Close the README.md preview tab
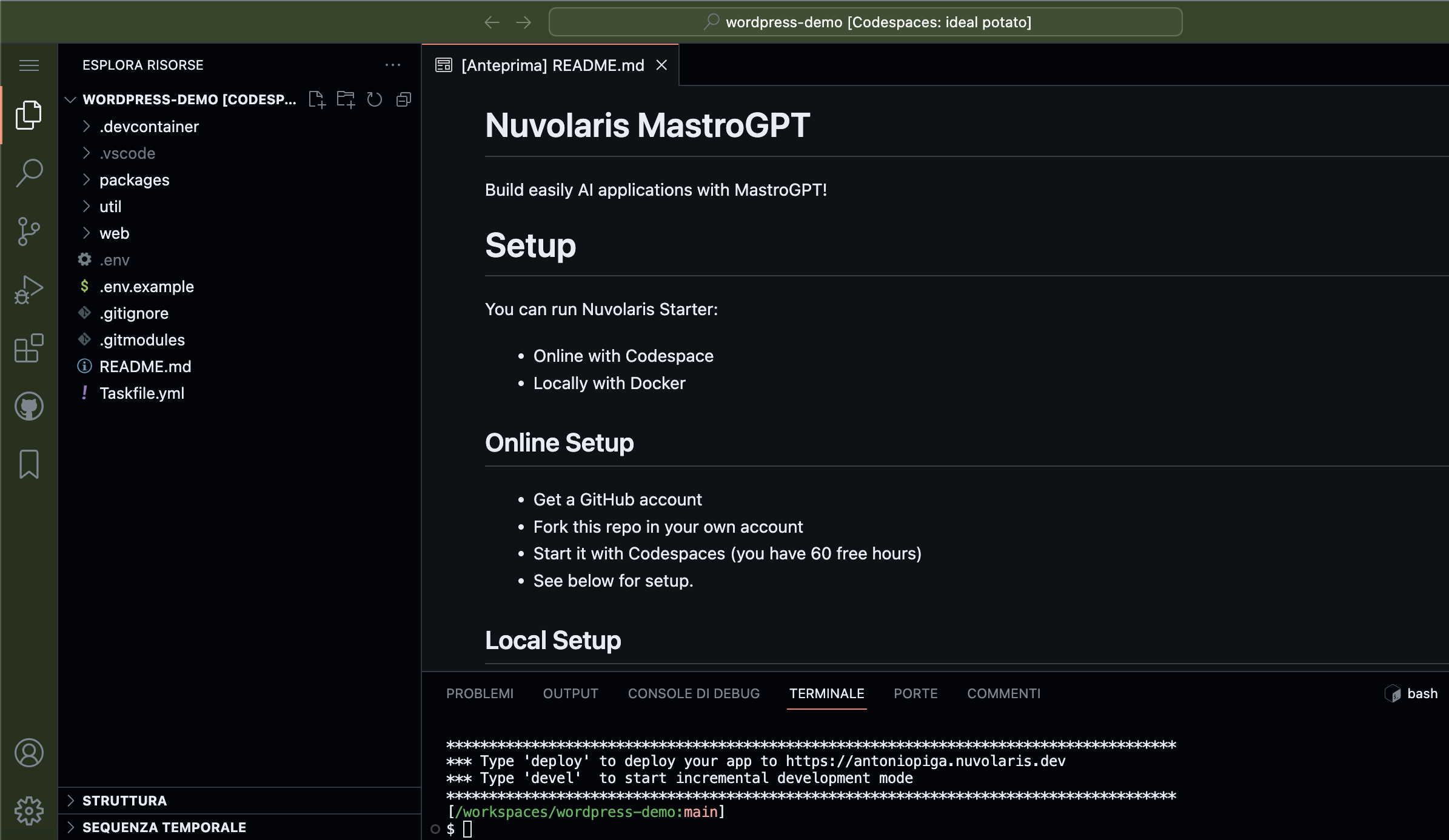The image size is (1449, 840). click(661, 65)
